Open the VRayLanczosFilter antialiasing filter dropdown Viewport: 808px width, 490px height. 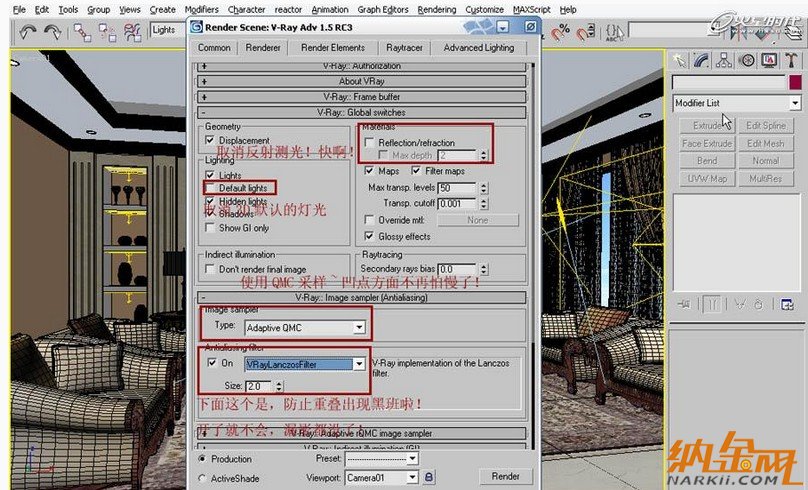tap(359, 364)
